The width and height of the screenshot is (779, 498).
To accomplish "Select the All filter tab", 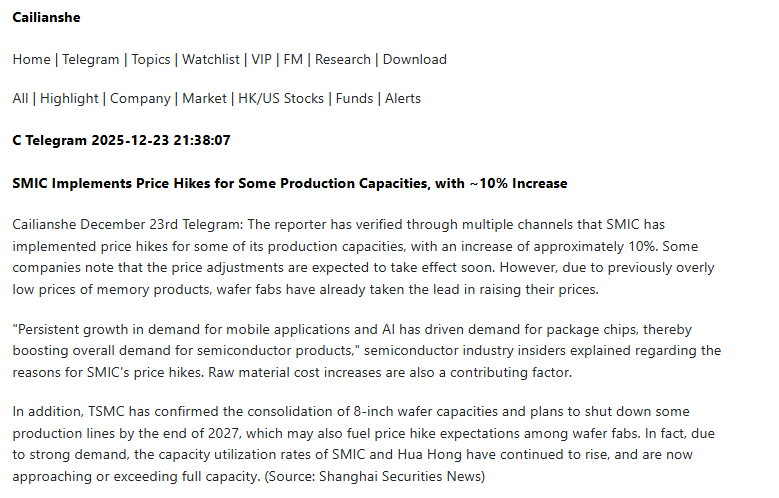I will pyautogui.click(x=20, y=98).
